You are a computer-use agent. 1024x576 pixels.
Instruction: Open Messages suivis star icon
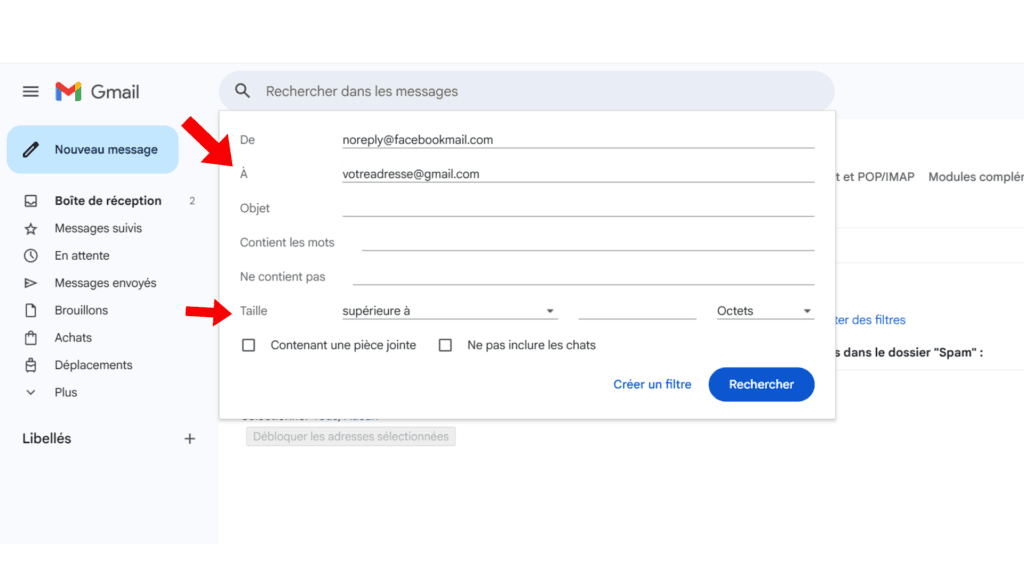click(x=31, y=228)
